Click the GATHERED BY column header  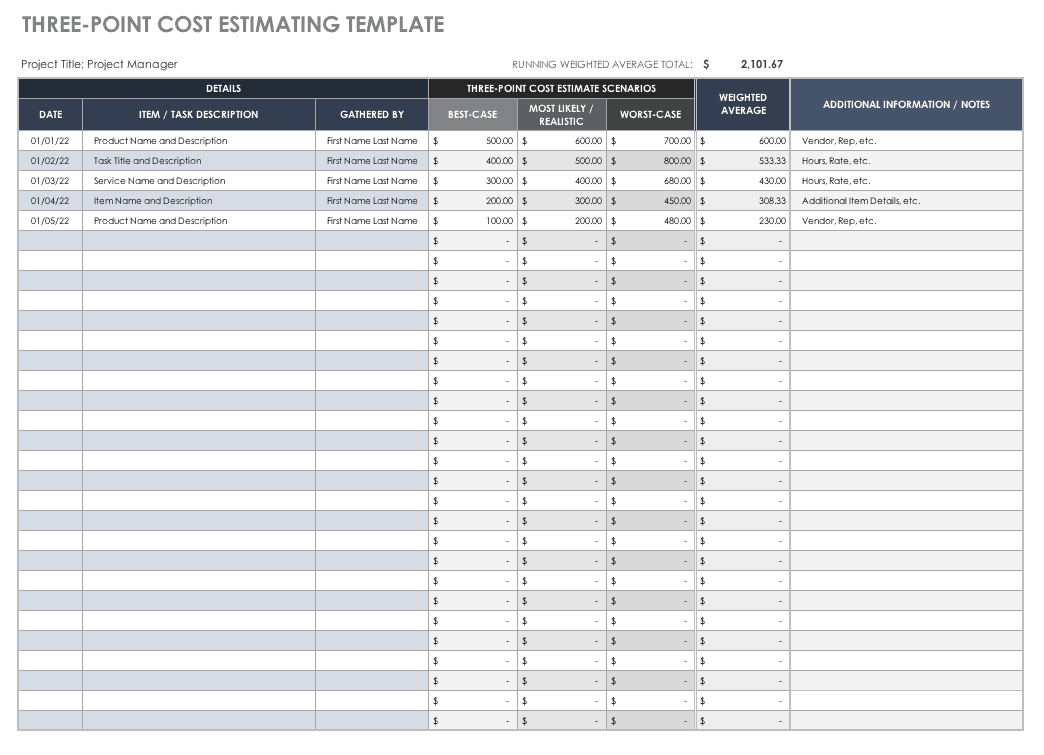click(x=371, y=114)
